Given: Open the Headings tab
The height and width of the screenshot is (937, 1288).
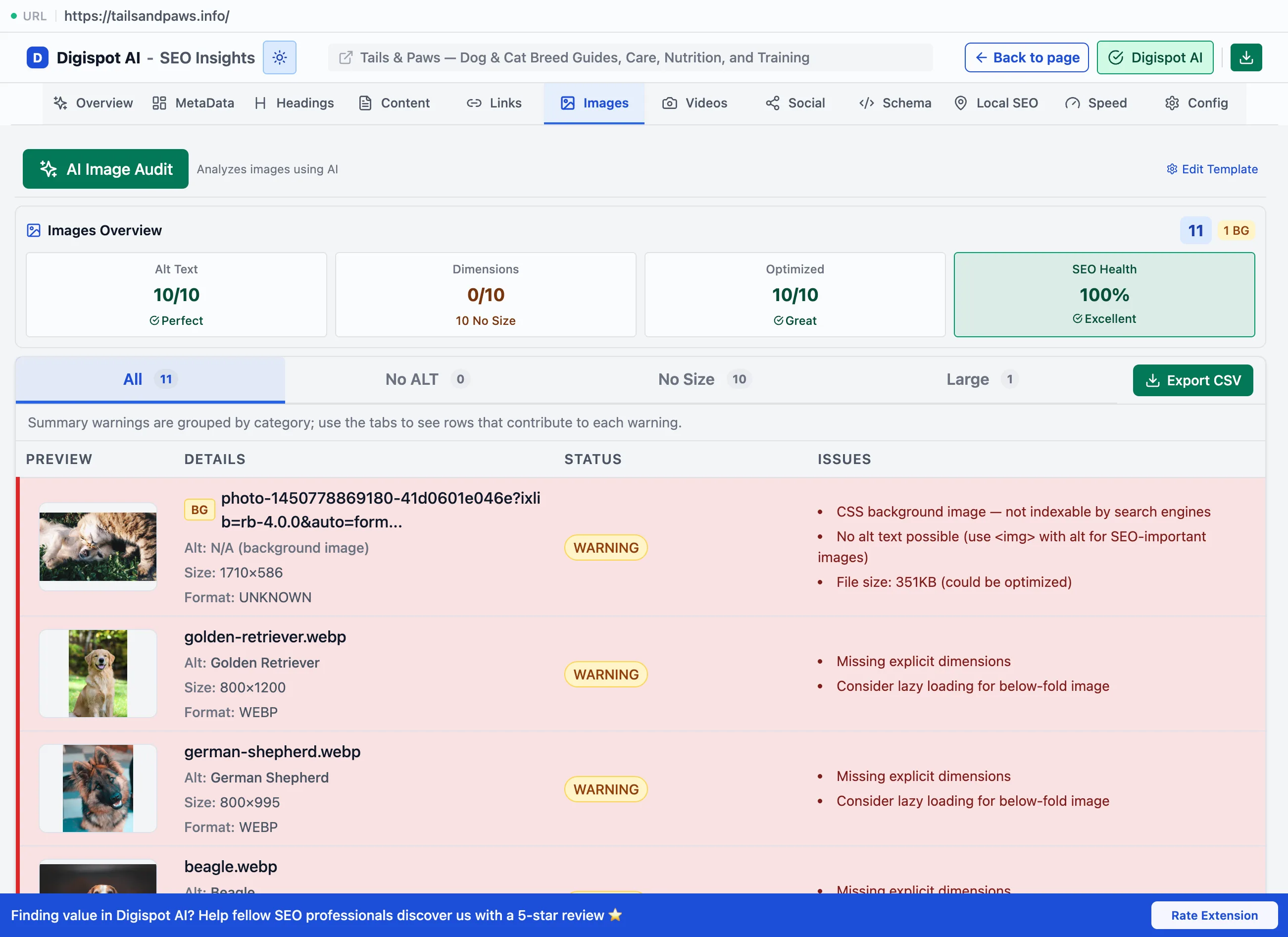Looking at the screenshot, I should (x=294, y=103).
